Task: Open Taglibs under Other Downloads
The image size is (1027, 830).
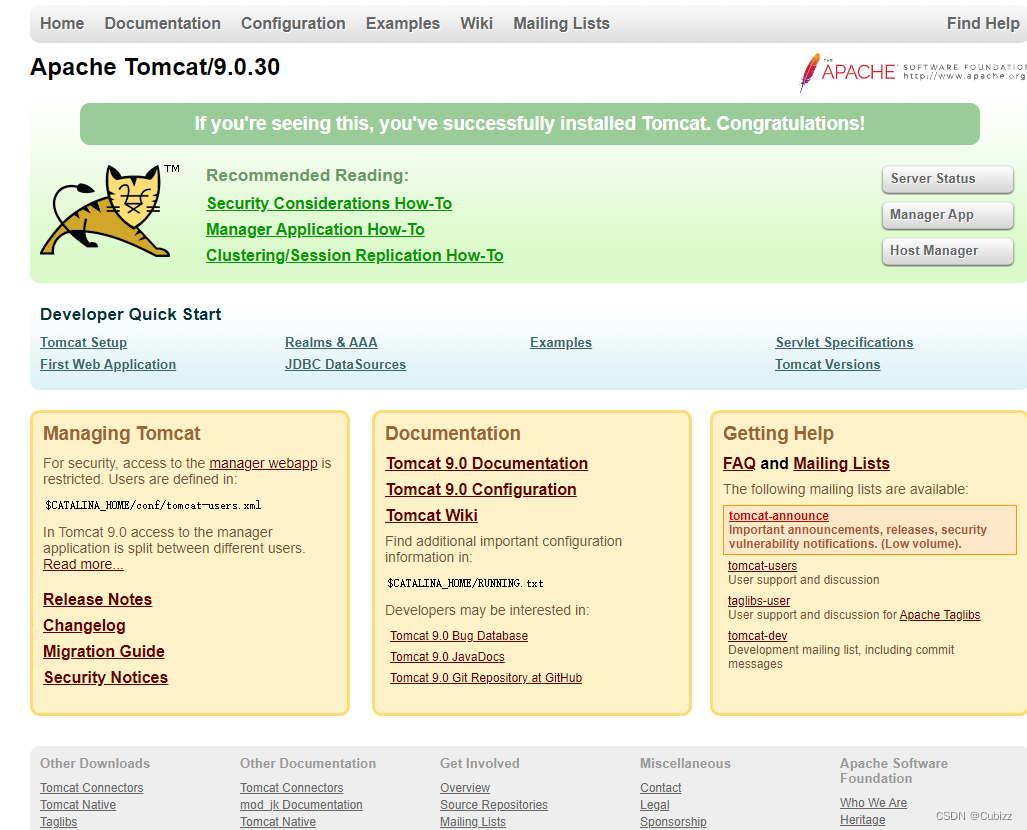Action: click(58, 822)
